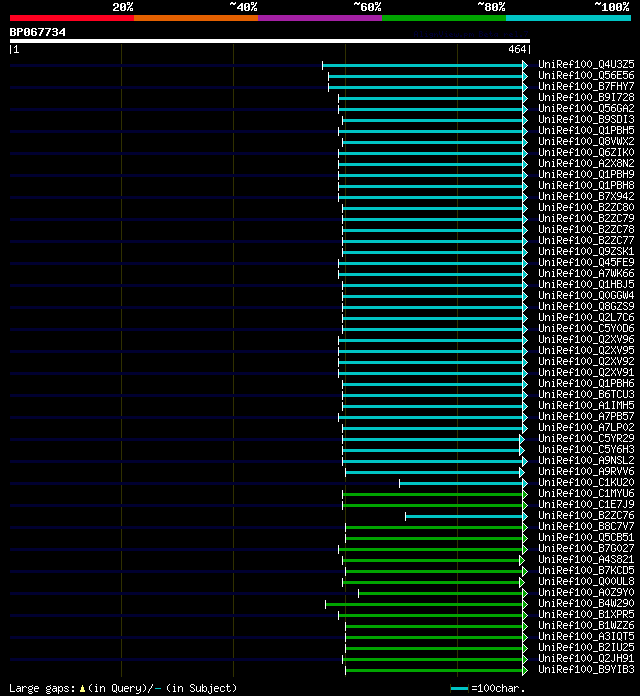640x696 pixels.
Task: Select the UniRef100_A4S821 label
Action: pyautogui.click(x=586, y=559)
